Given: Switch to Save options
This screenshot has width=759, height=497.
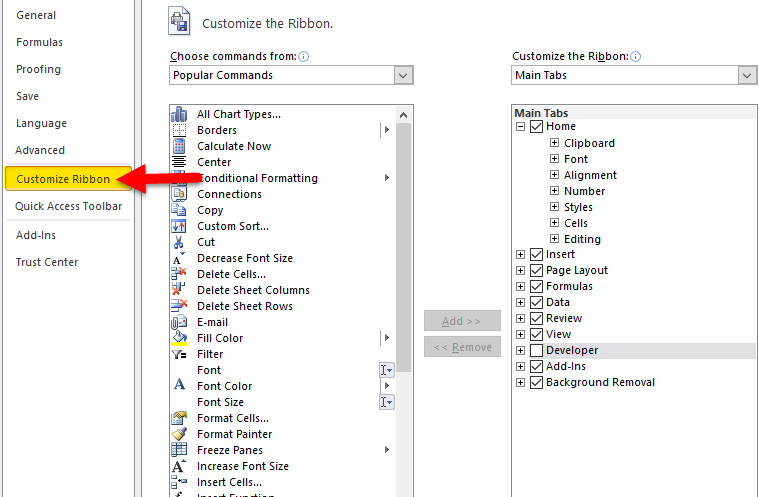Looking at the screenshot, I should pyautogui.click(x=27, y=96).
